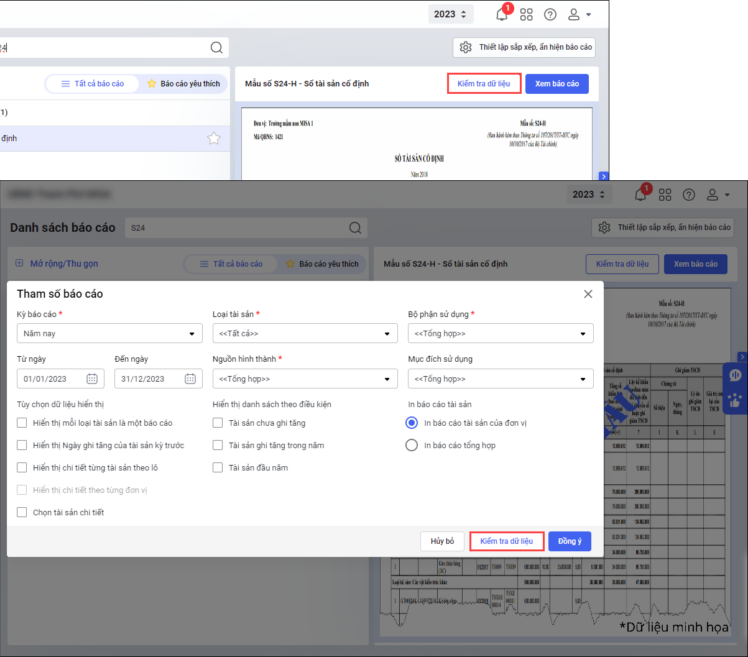Click Kiểm tra dữ liệu in lower window header
The image size is (748, 657).
pyautogui.click(x=622, y=264)
